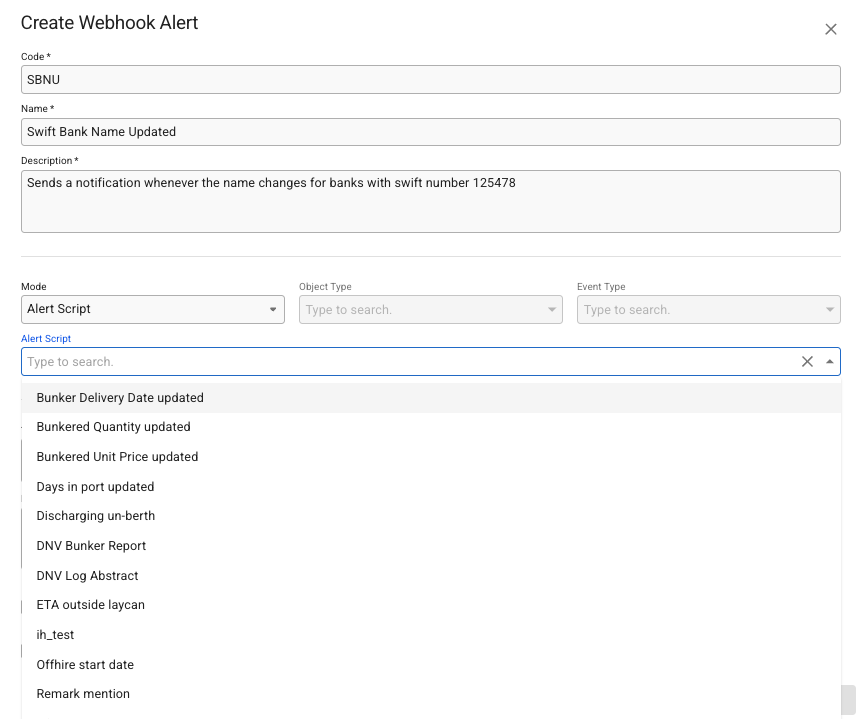Focus the Alert Script search input
Viewport: 861px width, 719px height.
pyautogui.click(x=400, y=362)
